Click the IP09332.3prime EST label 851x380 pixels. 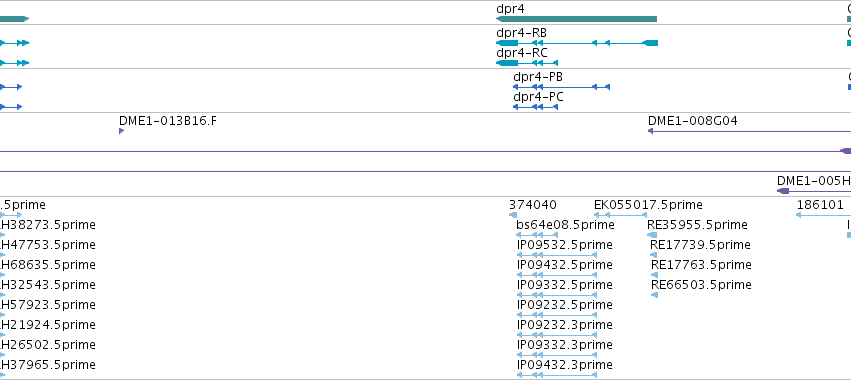tap(564, 345)
